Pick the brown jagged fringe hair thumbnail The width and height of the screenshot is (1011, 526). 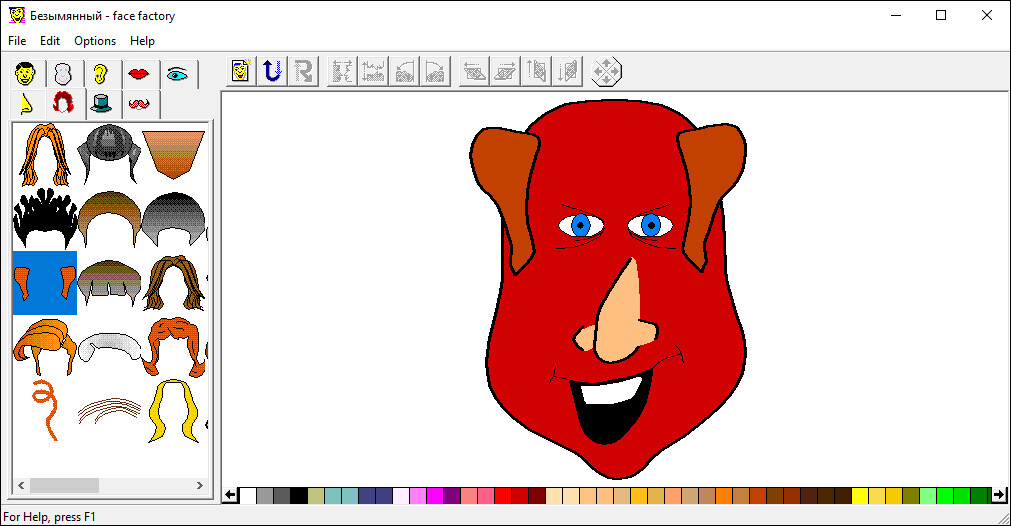[x=109, y=283]
